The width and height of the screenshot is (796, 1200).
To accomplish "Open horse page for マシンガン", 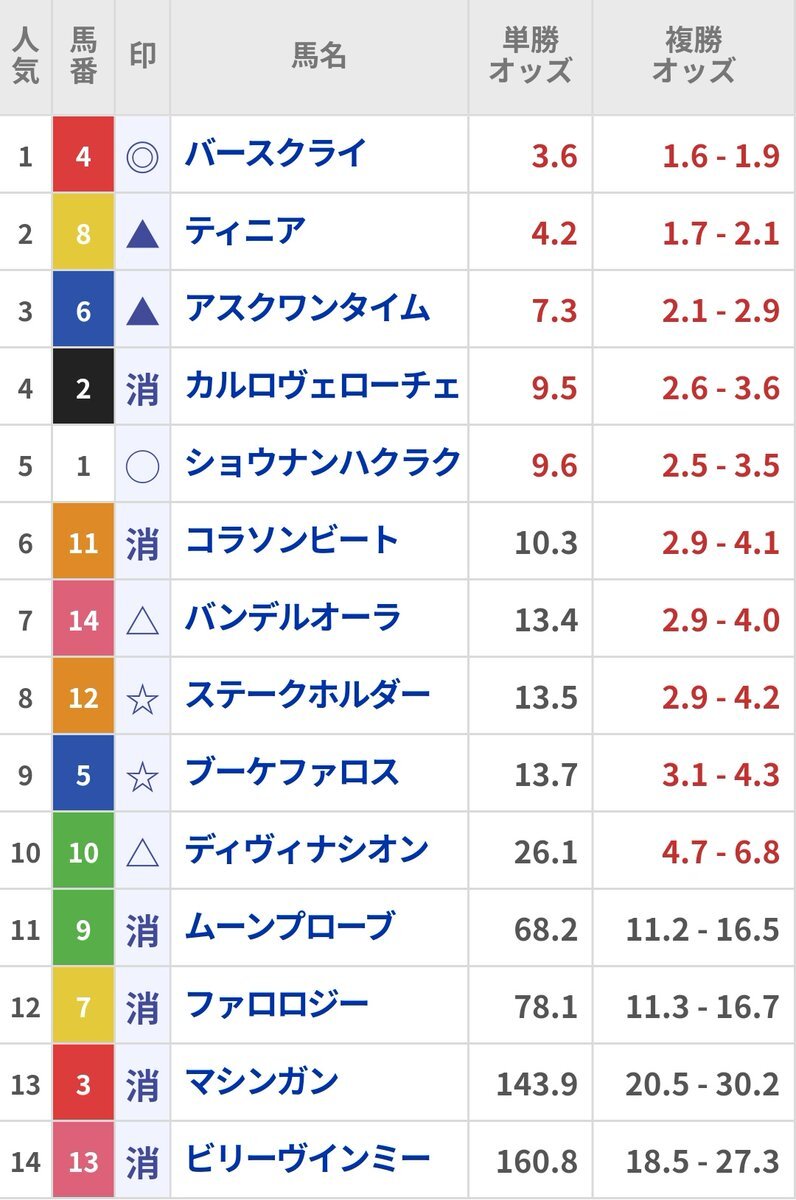I will pyautogui.click(x=262, y=1082).
